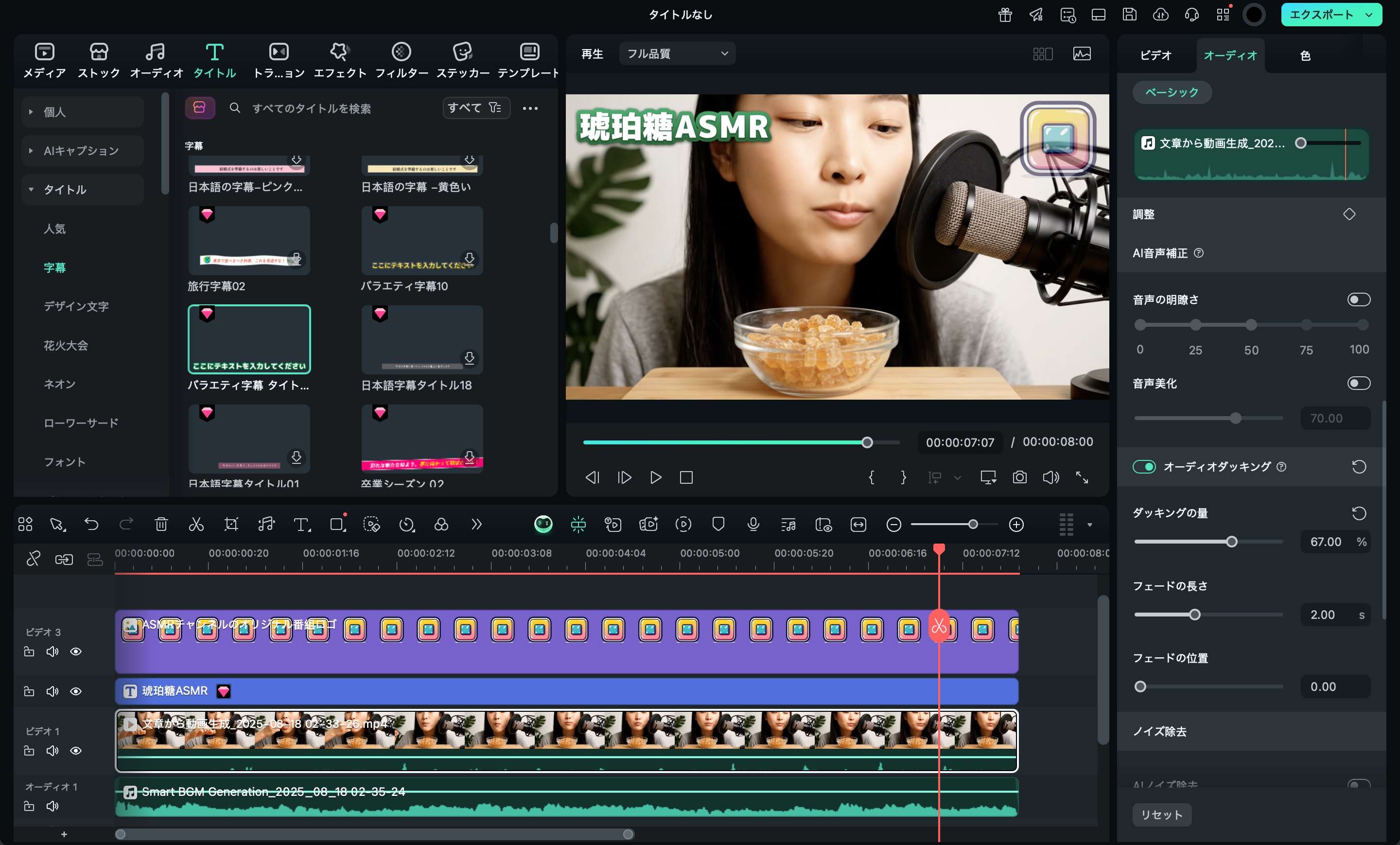Click the stop button in preview

(x=686, y=477)
